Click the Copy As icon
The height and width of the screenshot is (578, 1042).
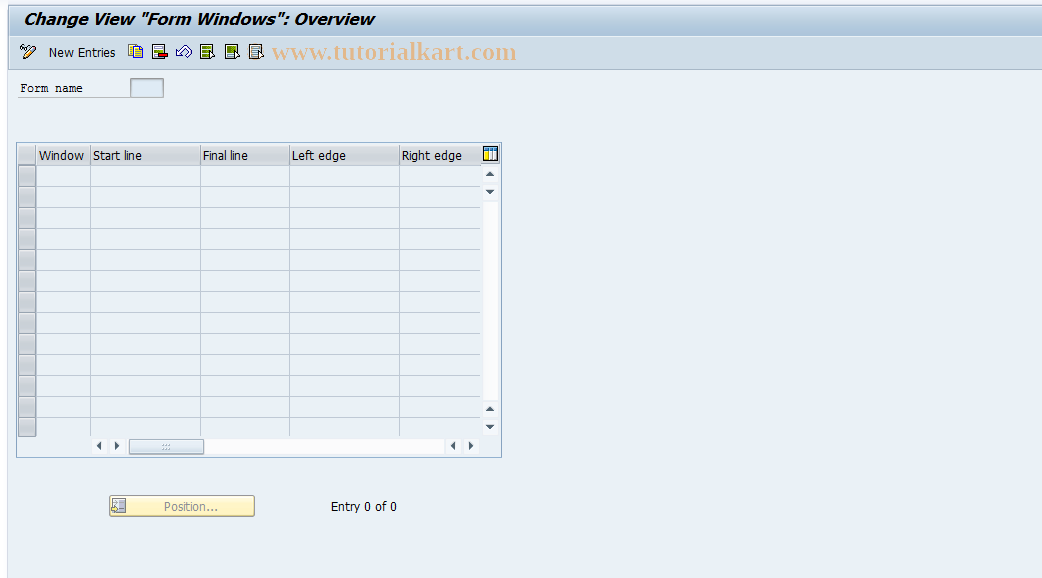(136, 52)
